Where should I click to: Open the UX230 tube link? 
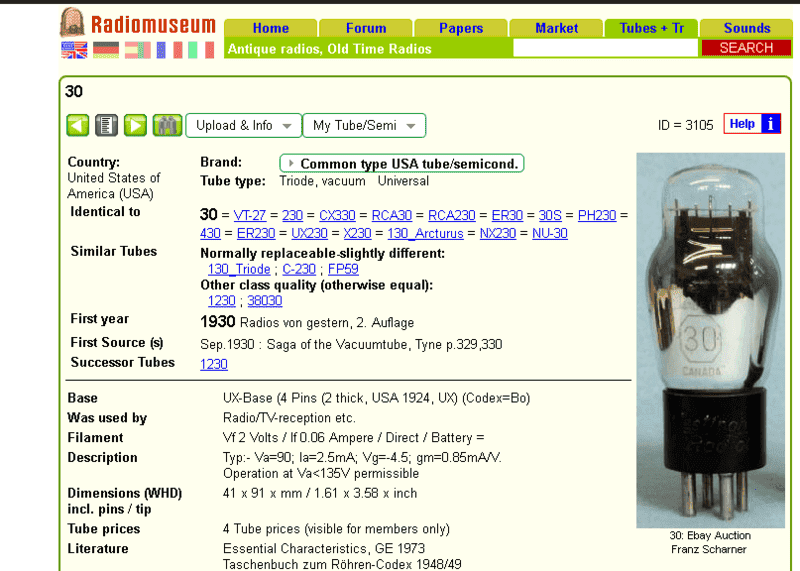pyautogui.click(x=309, y=233)
